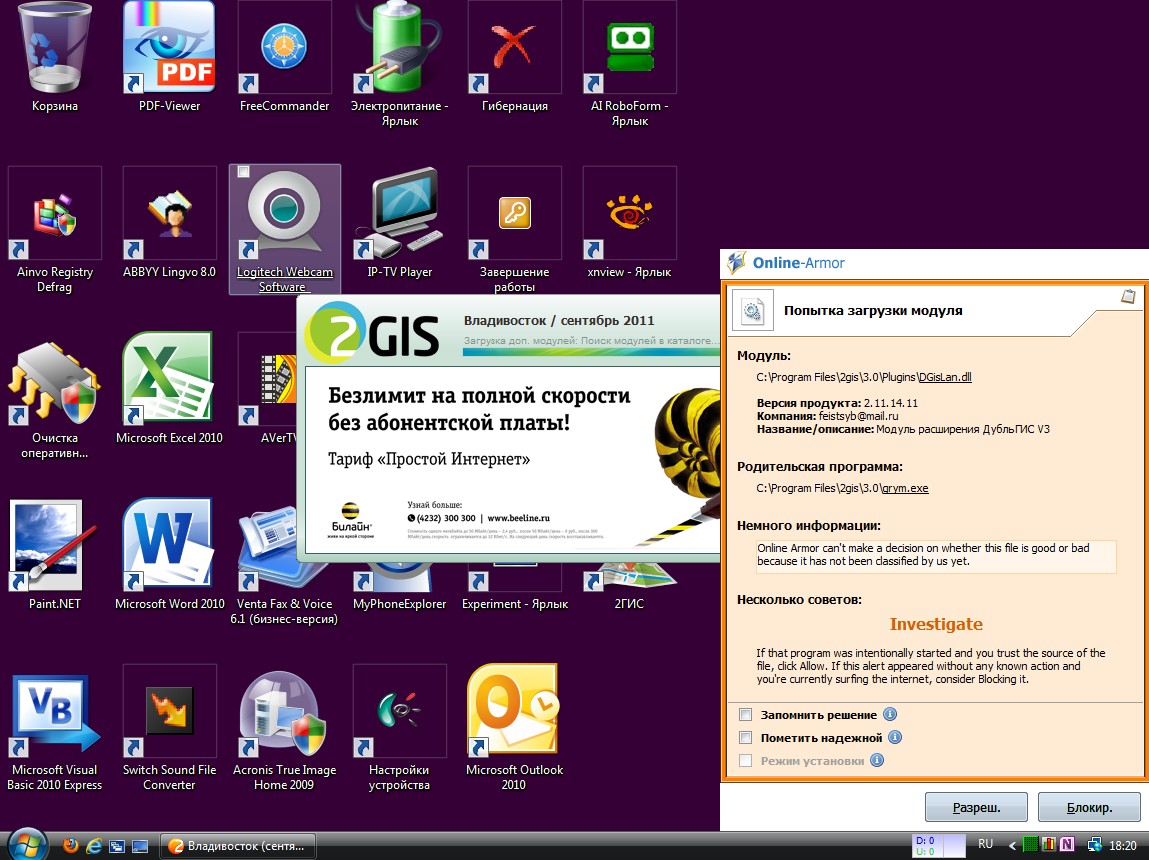This screenshot has width=1149, height=860.
Task: Select the MyPhoneExplorer shortcut label
Action: [399, 604]
